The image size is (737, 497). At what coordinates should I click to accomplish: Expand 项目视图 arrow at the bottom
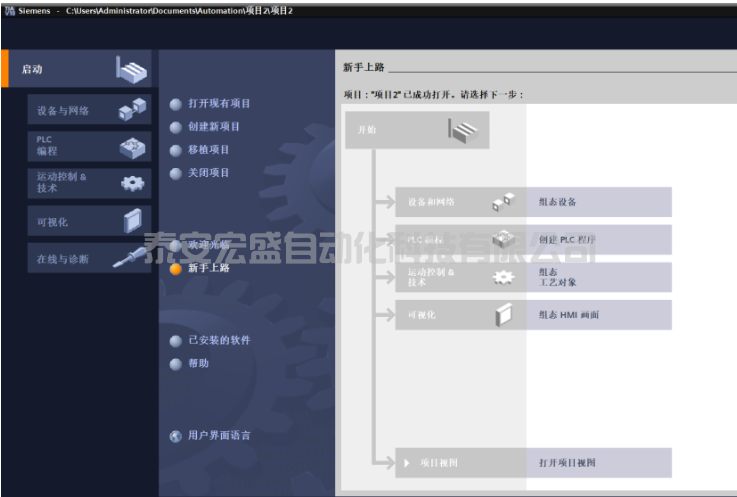click(407, 463)
